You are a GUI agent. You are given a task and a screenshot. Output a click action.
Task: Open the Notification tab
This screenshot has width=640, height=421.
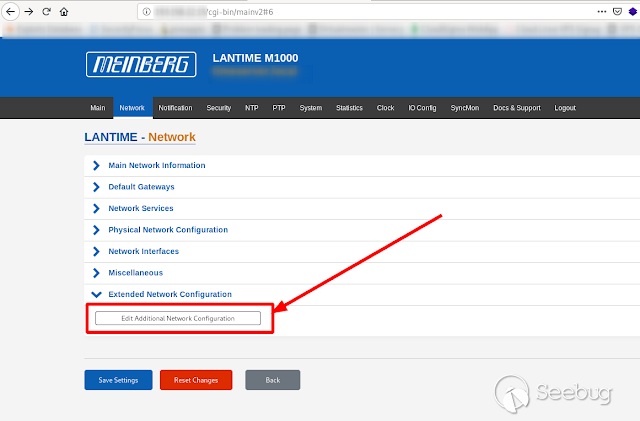click(175, 108)
